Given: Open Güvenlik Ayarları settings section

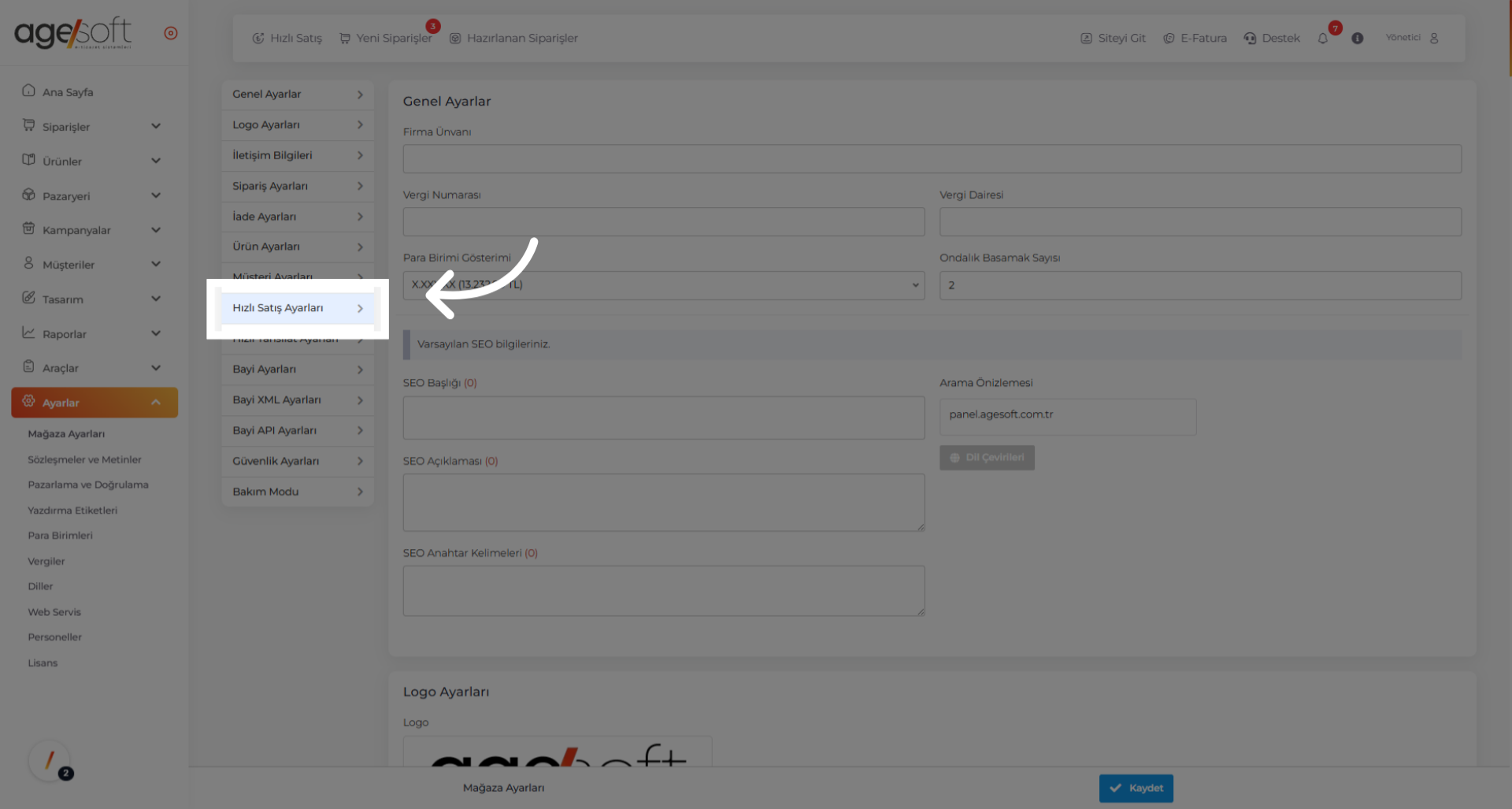Looking at the screenshot, I should tap(298, 462).
